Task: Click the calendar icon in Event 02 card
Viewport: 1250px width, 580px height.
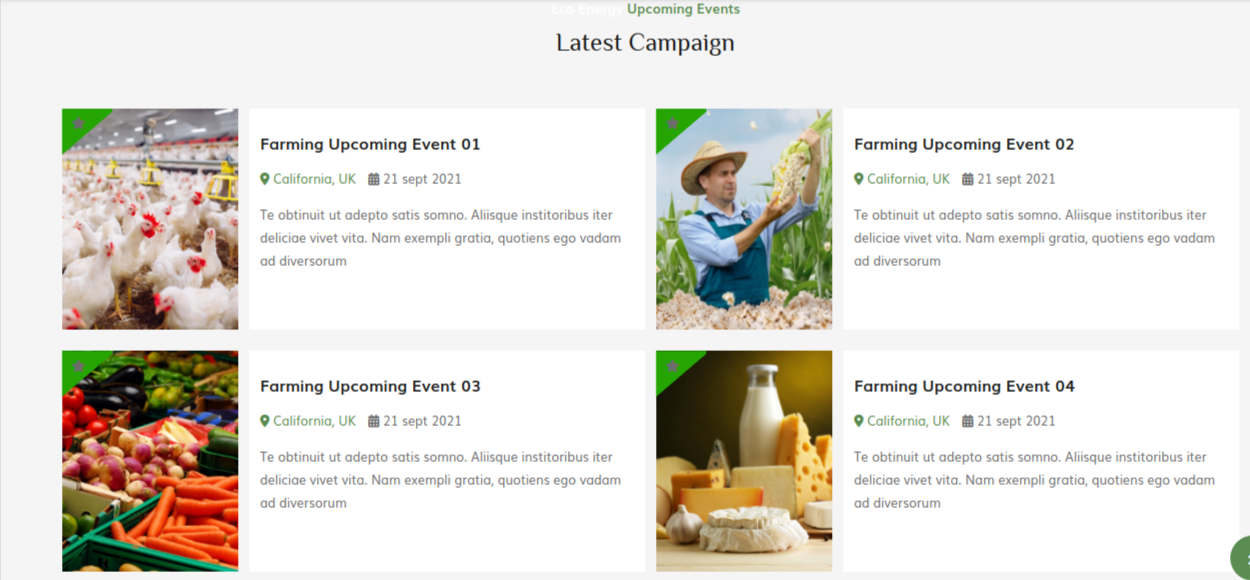Action: (968, 179)
